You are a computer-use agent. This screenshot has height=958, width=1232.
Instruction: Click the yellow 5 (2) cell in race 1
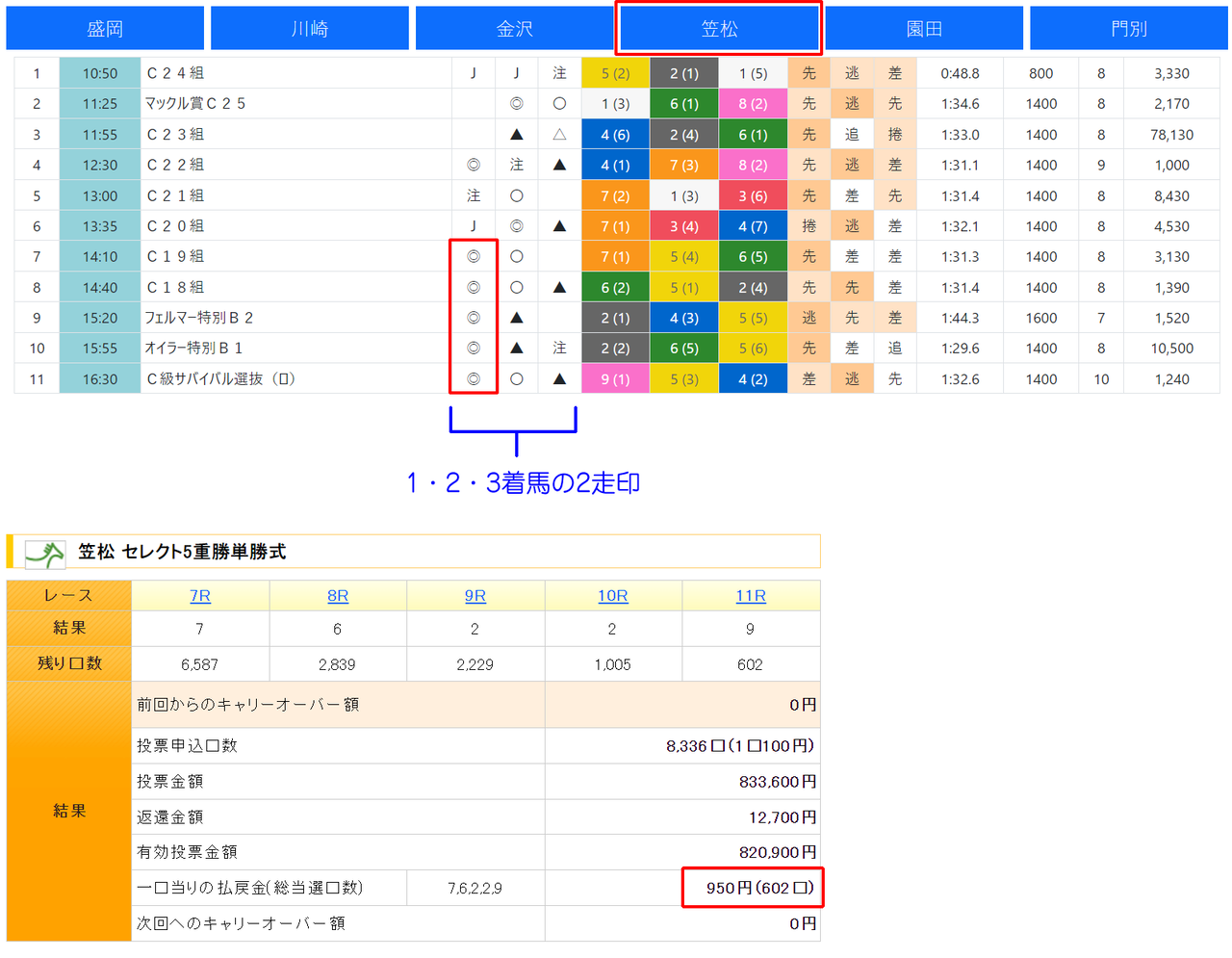coord(615,73)
